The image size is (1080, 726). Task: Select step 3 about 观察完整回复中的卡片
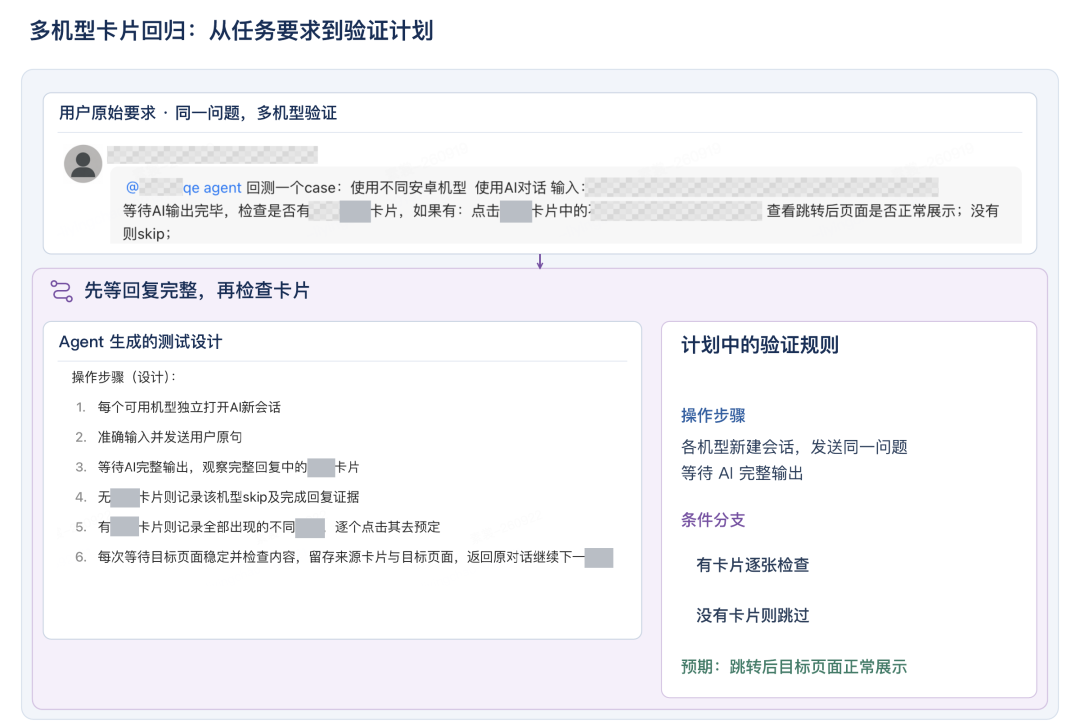point(217,467)
